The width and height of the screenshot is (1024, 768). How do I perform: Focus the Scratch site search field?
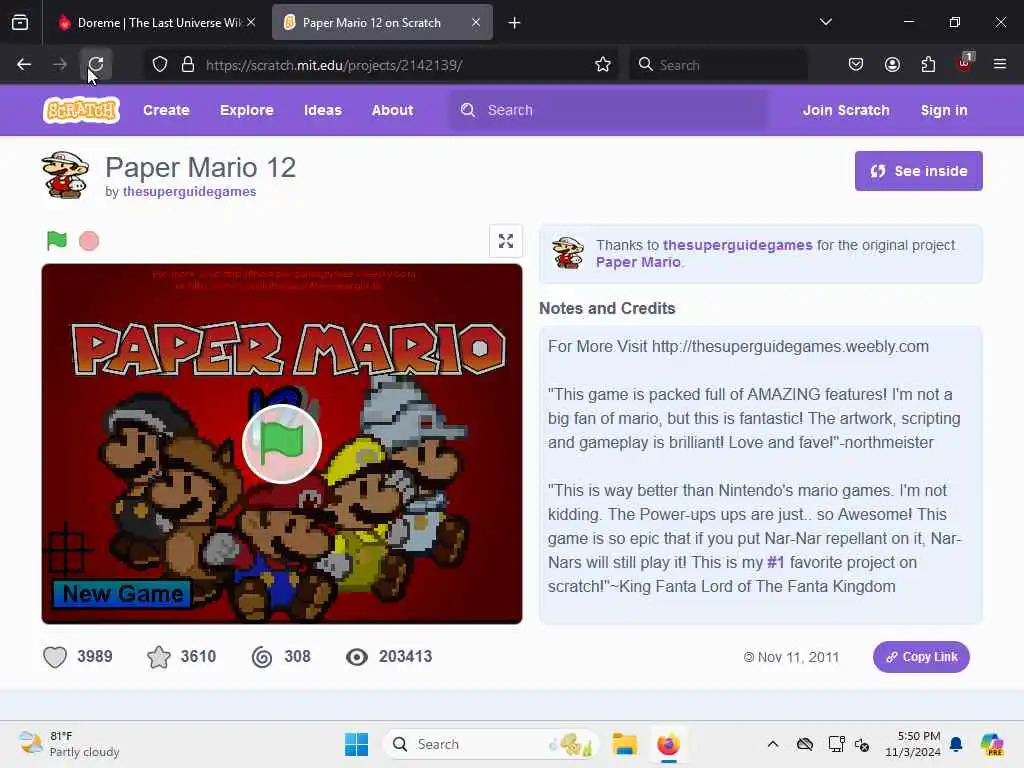click(x=609, y=110)
